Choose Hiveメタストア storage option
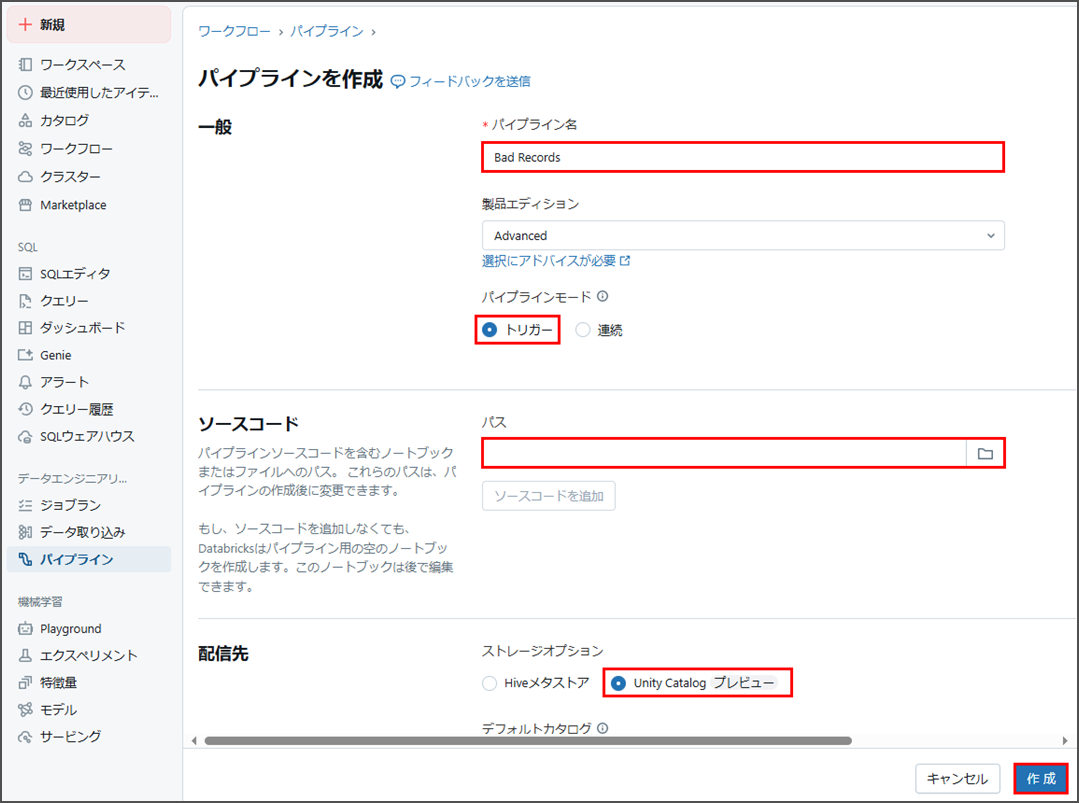Image resolution: width=1079 pixels, height=803 pixels. (x=489, y=683)
